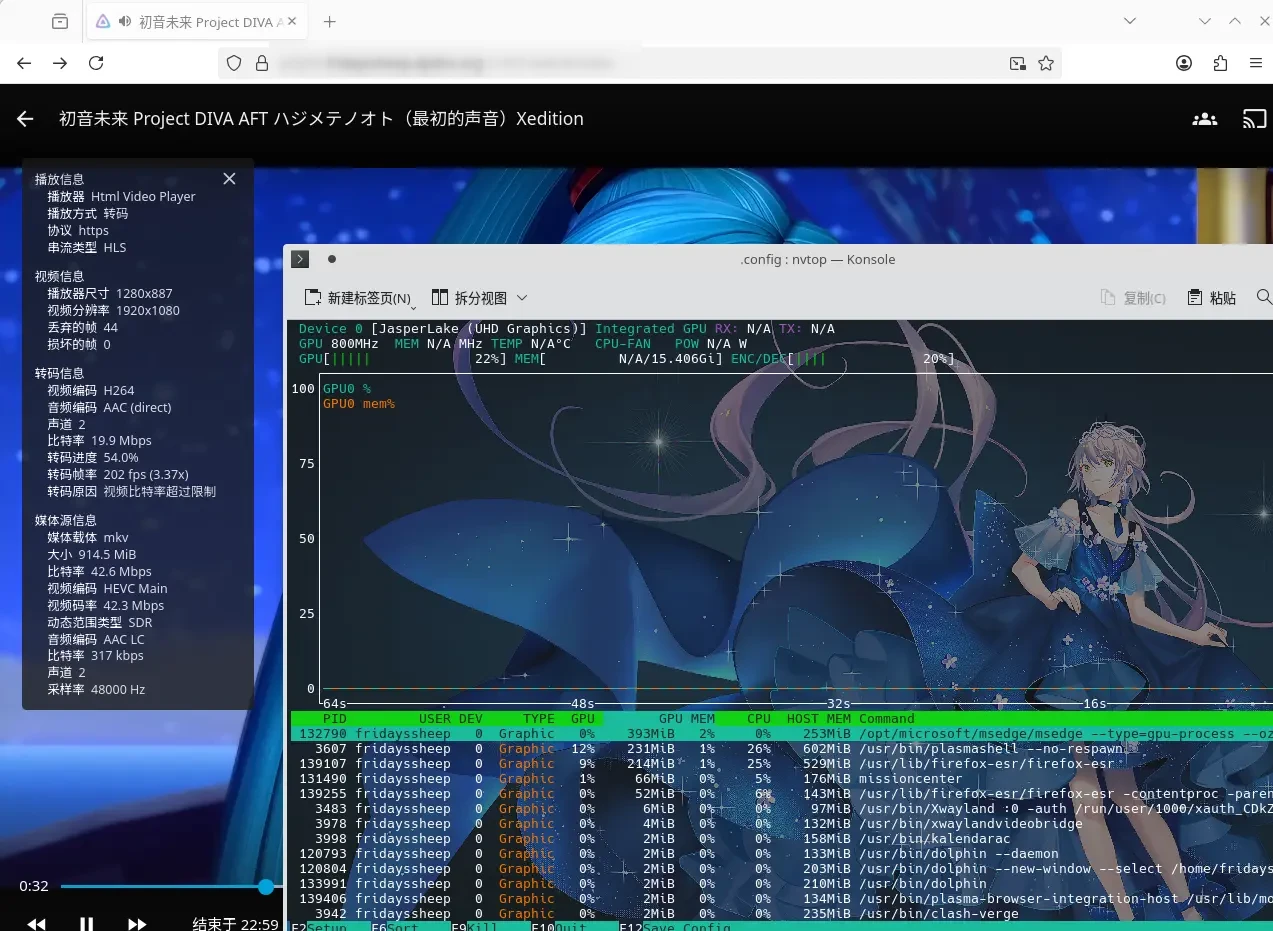Image resolution: width=1273 pixels, height=931 pixels.
Task: Click the video progress slider handle
Action: pos(265,886)
